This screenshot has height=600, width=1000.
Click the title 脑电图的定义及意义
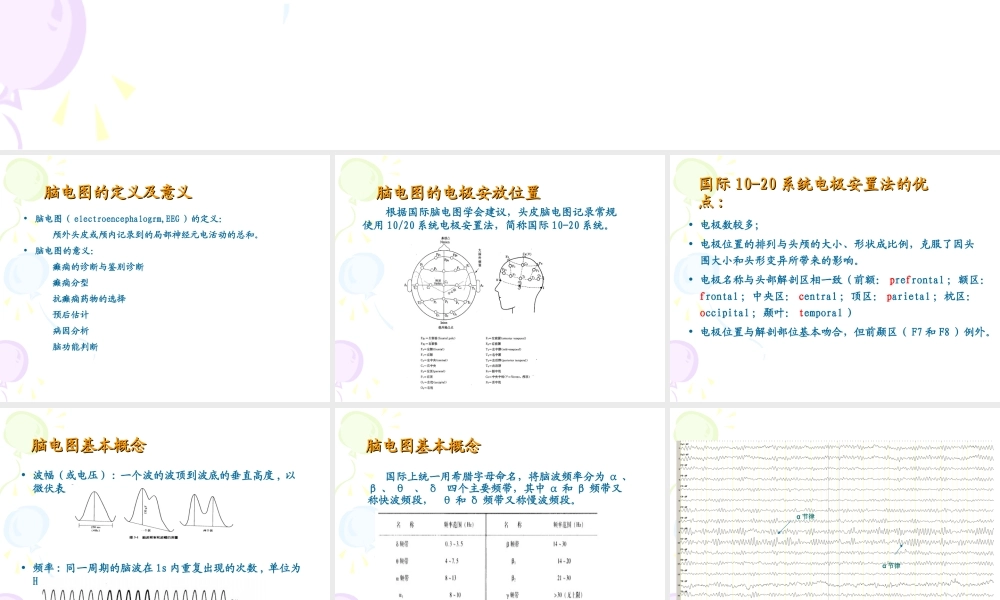(119, 188)
